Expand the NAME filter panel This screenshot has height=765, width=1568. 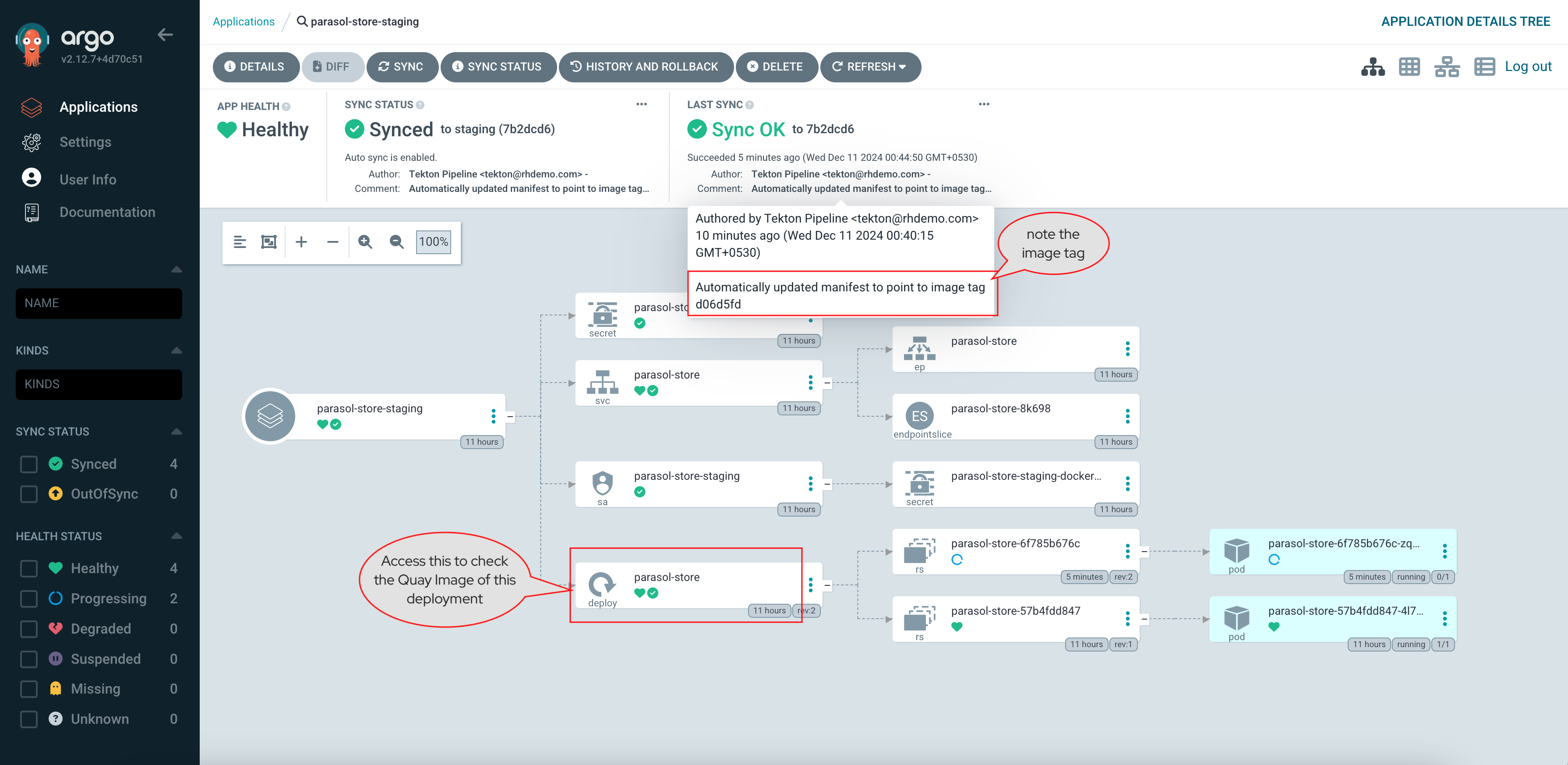[176, 269]
